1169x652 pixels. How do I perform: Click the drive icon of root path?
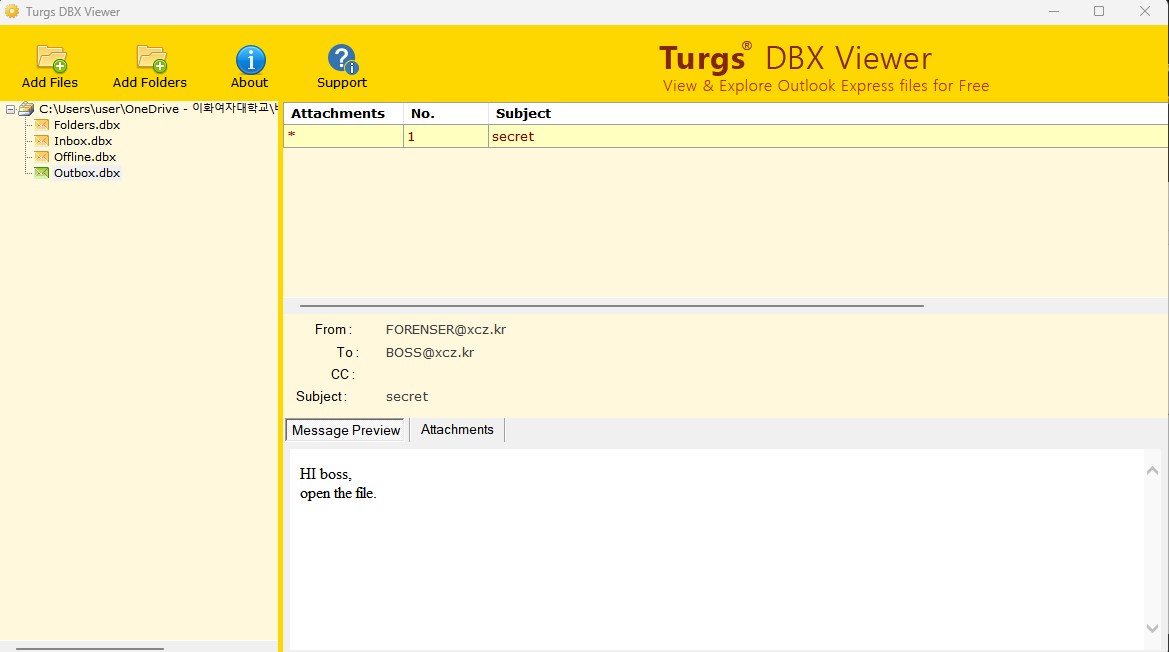26,109
